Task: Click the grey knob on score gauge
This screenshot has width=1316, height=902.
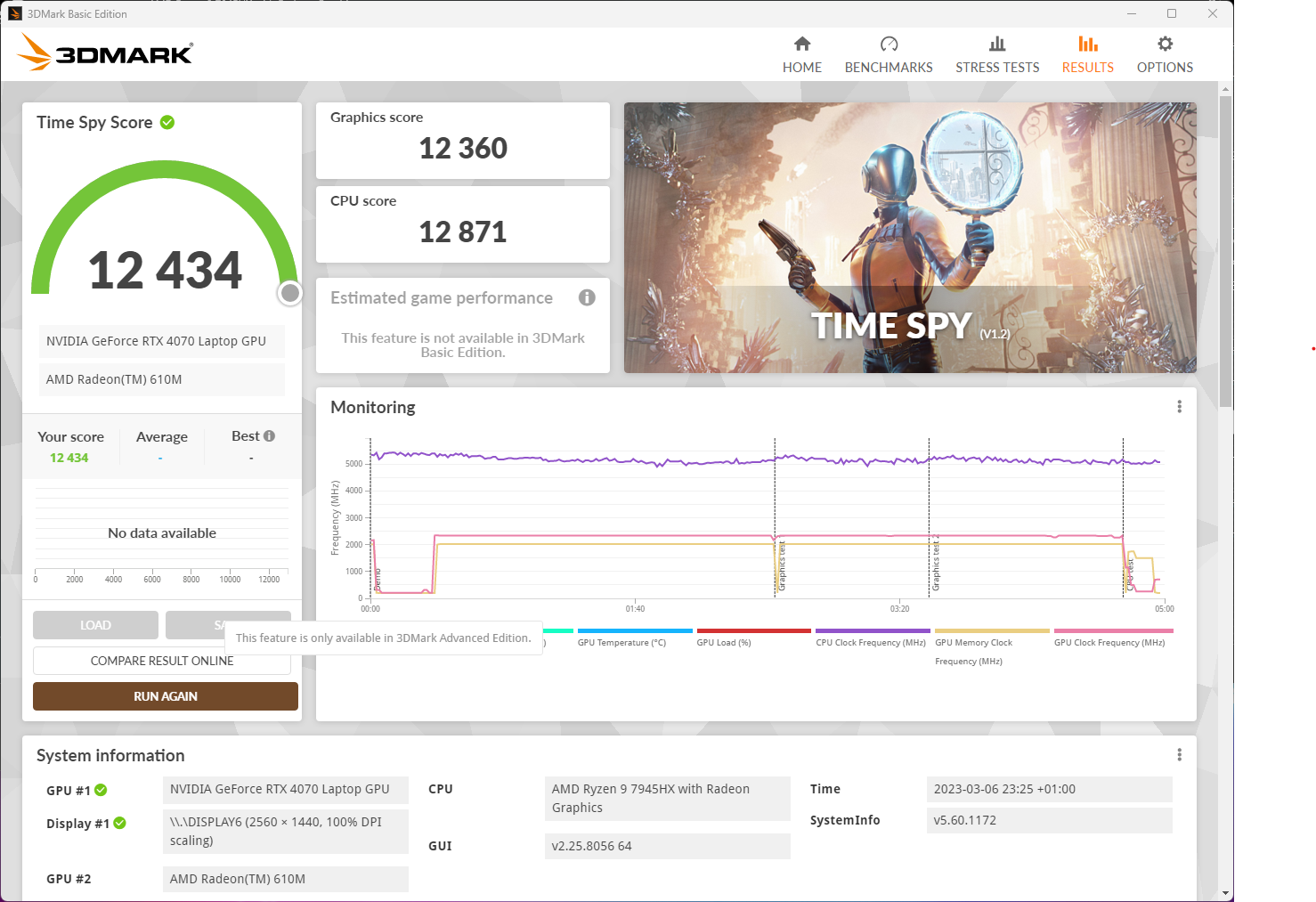Action: click(289, 293)
